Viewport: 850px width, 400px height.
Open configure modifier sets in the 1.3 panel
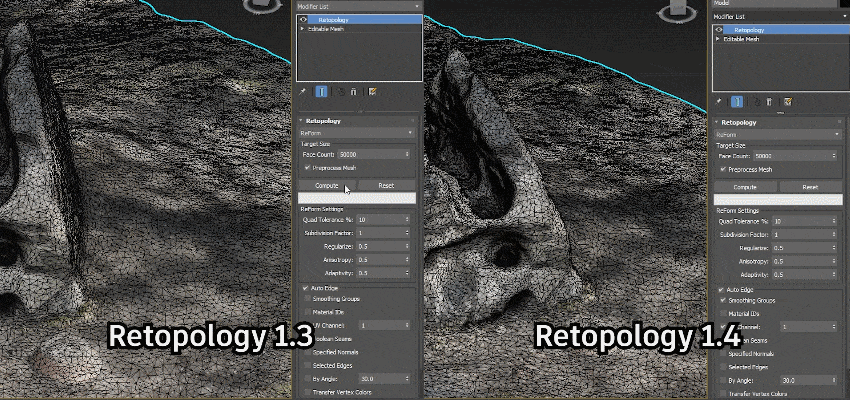click(372, 92)
